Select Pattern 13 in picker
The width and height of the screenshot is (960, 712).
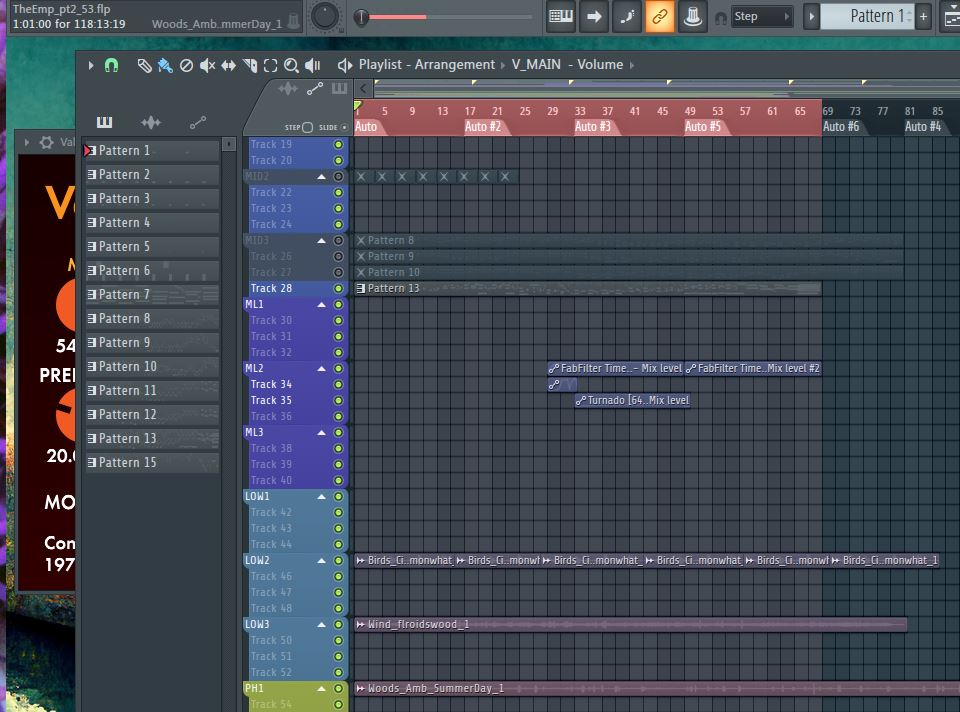[x=152, y=438]
